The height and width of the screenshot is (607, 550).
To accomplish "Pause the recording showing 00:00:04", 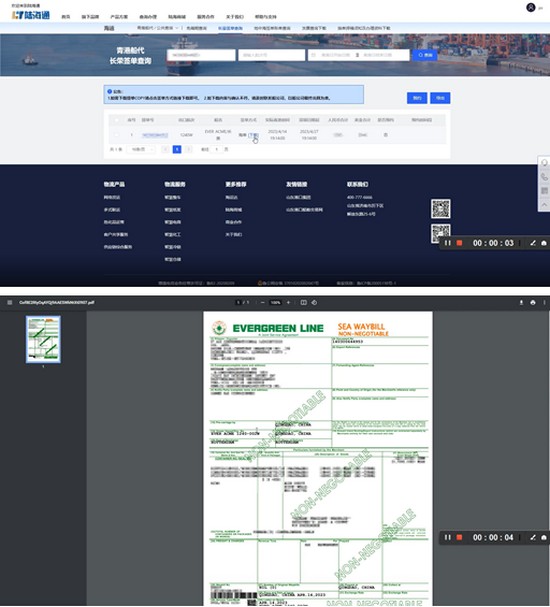I will [x=447, y=537].
